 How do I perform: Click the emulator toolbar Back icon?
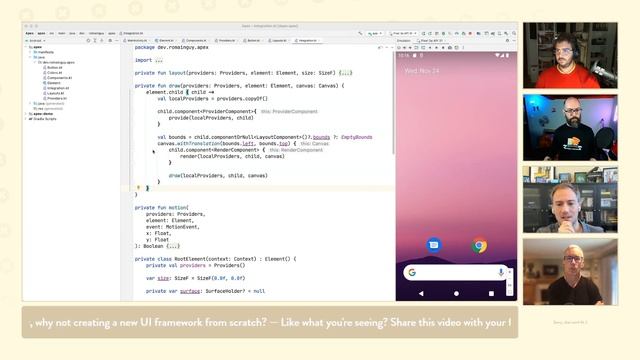[430, 47]
